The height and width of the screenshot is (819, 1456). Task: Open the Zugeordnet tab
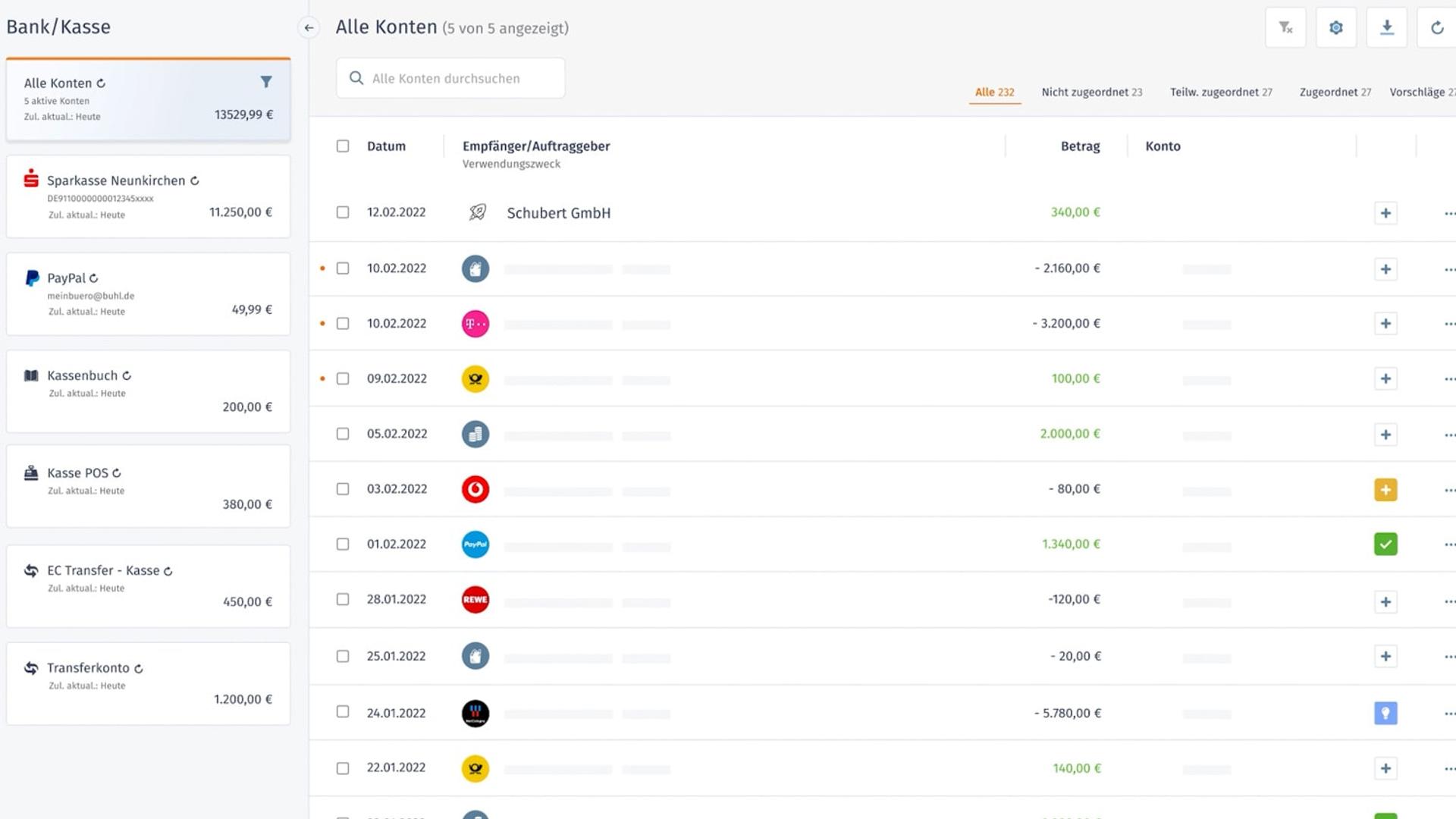(1335, 92)
